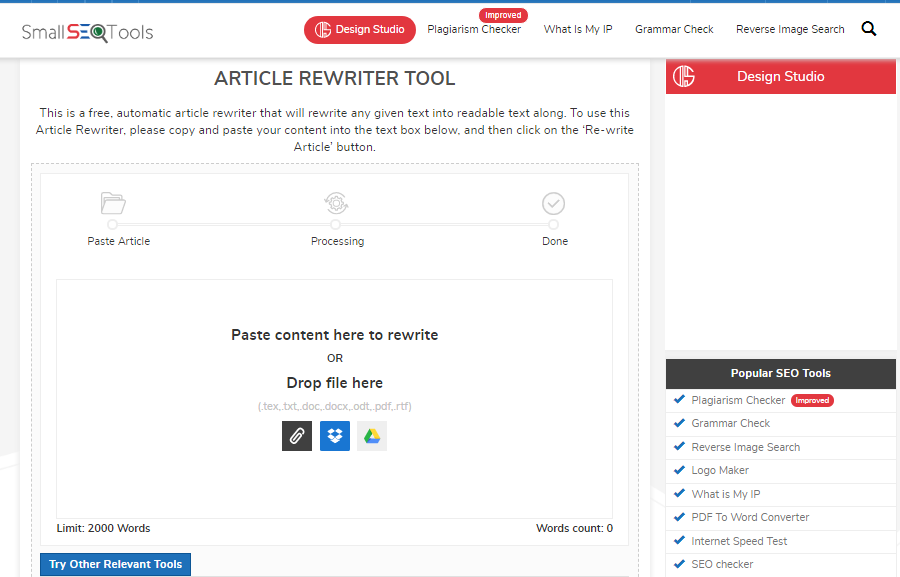Open Reverse Image Search from top navigation
Viewport: 900px width, 577px height.
pyautogui.click(x=790, y=29)
